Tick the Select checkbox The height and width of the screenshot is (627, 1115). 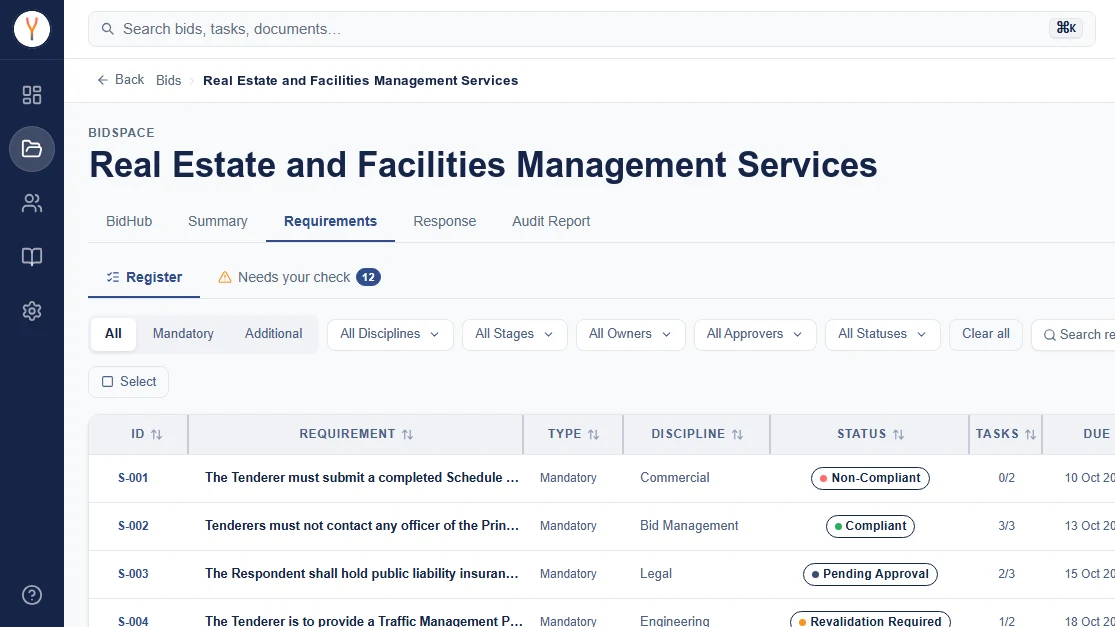click(x=107, y=382)
